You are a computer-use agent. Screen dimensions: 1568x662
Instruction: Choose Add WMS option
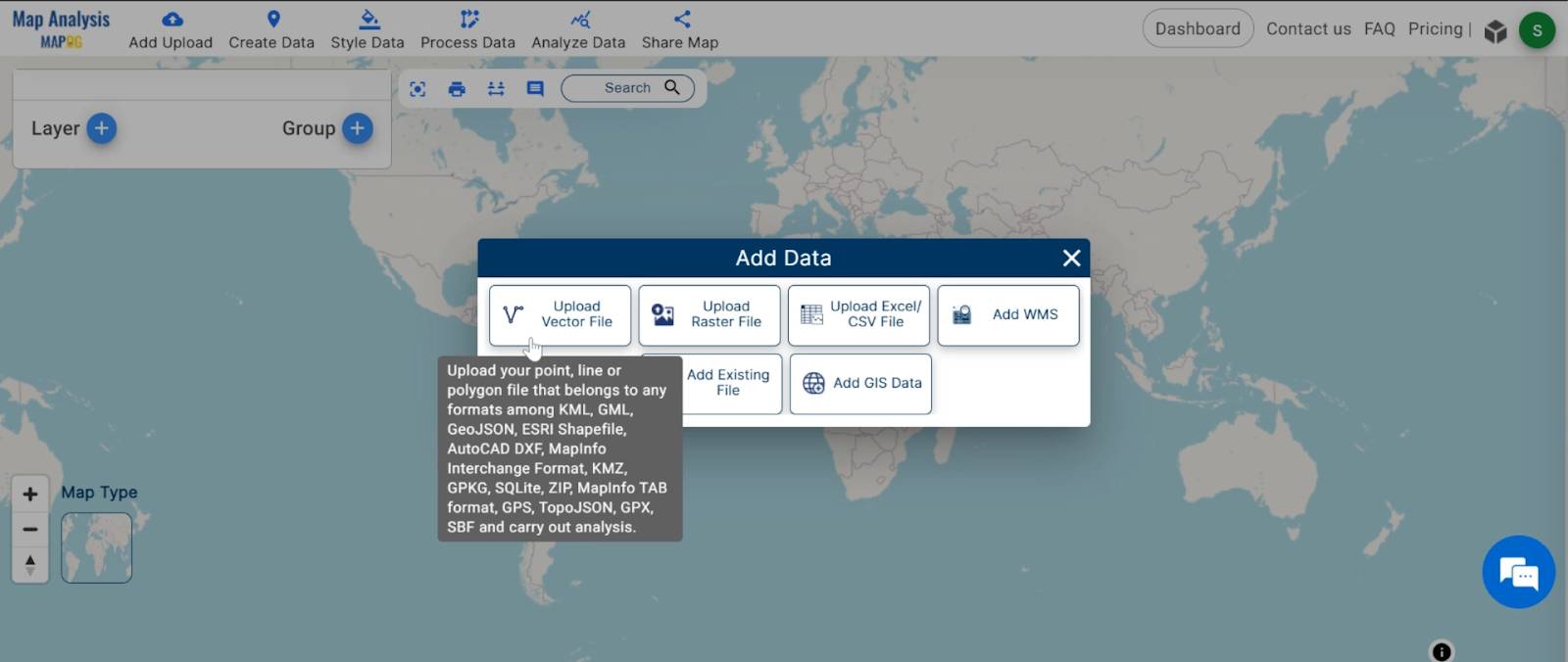(1008, 315)
